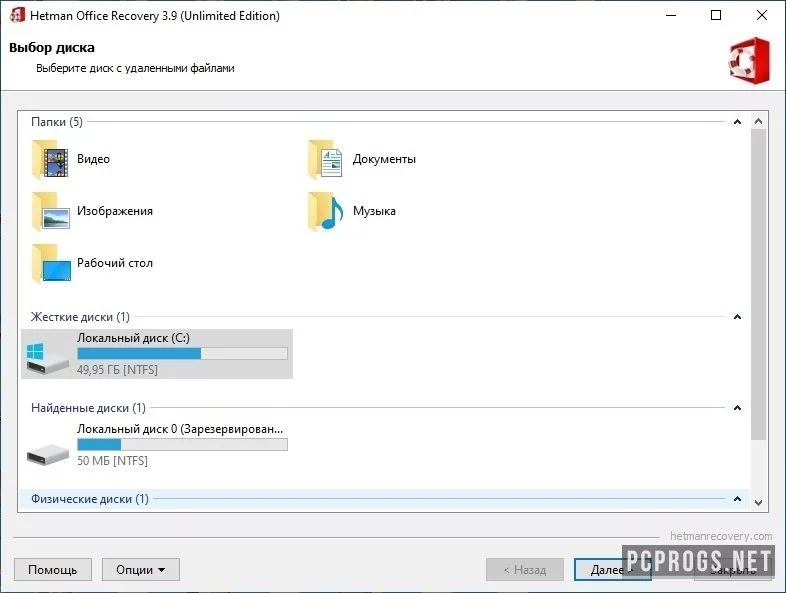The width and height of the screenshot is (786, 593).
Task: Select the Музыка folder icon
Action: click(x=326, y=212)
